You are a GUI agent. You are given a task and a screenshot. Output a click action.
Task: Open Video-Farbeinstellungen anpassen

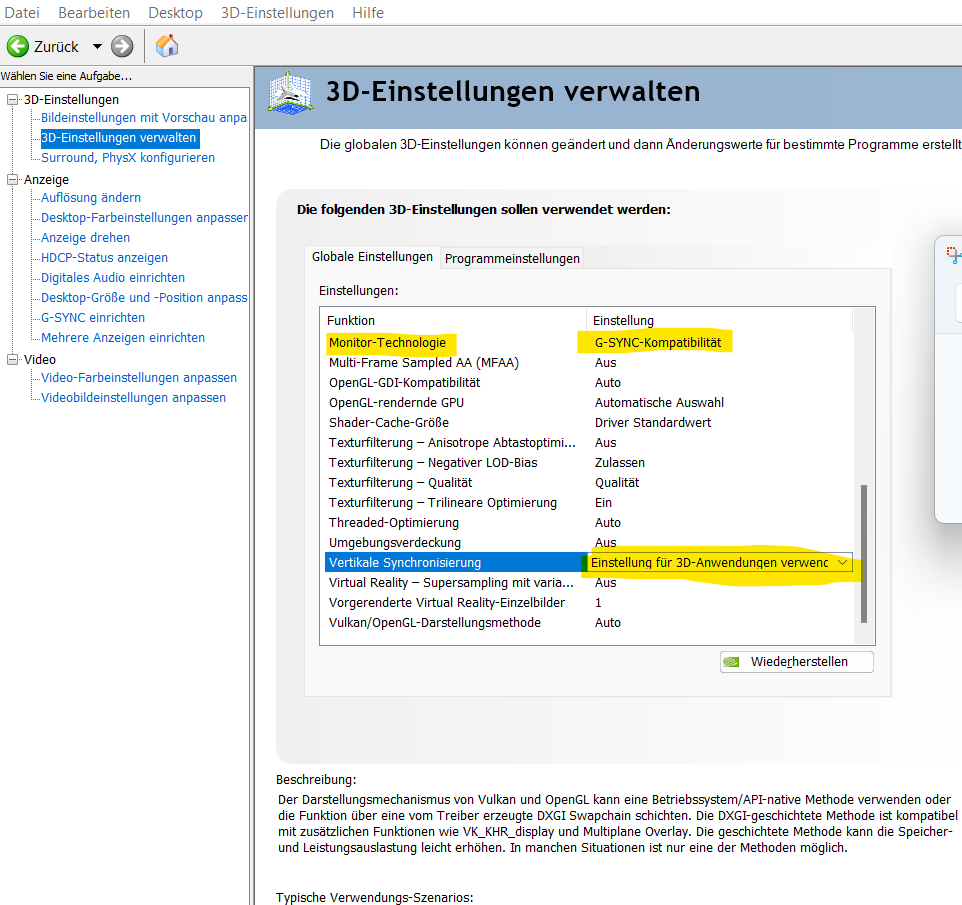(x=139, y=378)
